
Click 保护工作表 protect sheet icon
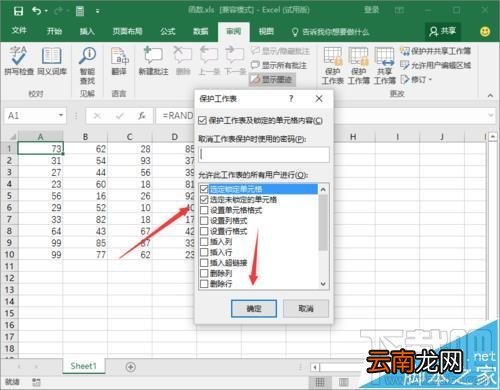pyautogui.click(x=333, y=65)
